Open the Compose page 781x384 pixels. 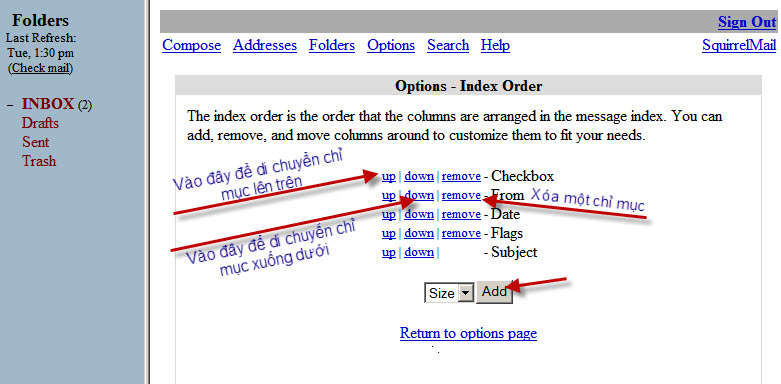coord(192,45)
